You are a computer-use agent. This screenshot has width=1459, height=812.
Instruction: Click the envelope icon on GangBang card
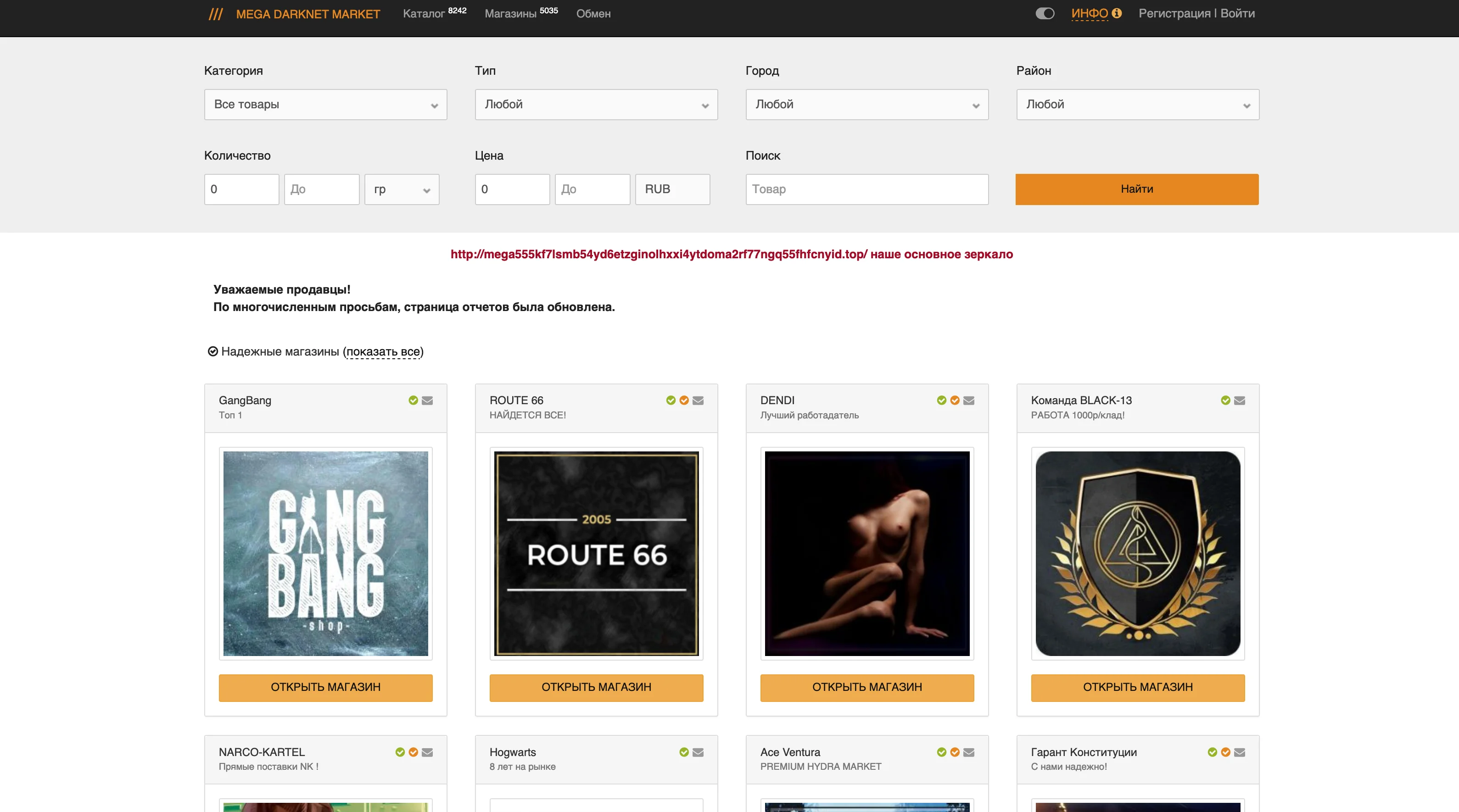coord(427,400)
